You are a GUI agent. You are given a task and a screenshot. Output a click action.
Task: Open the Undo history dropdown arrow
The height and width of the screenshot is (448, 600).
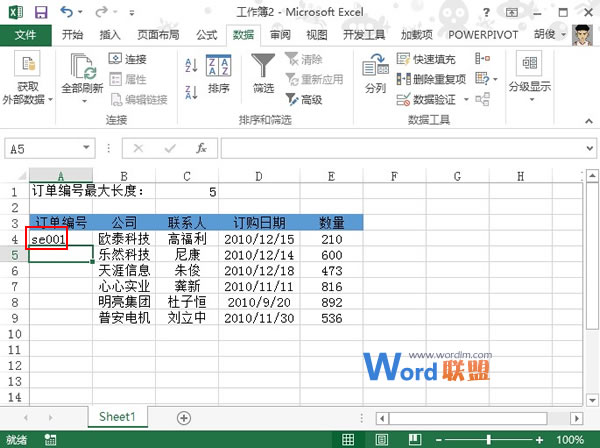click(80, 12)
